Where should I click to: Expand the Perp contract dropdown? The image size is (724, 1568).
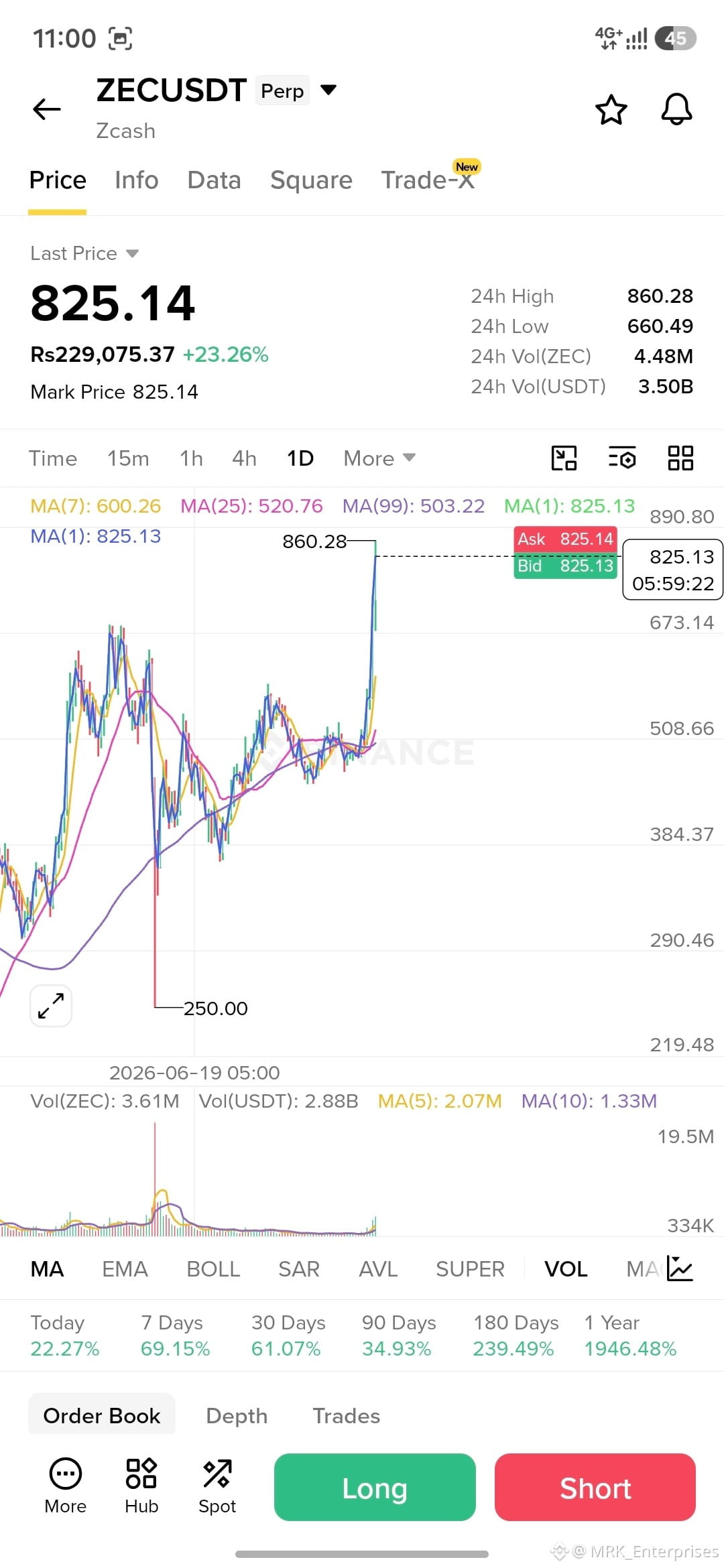[x=328, y=90]
